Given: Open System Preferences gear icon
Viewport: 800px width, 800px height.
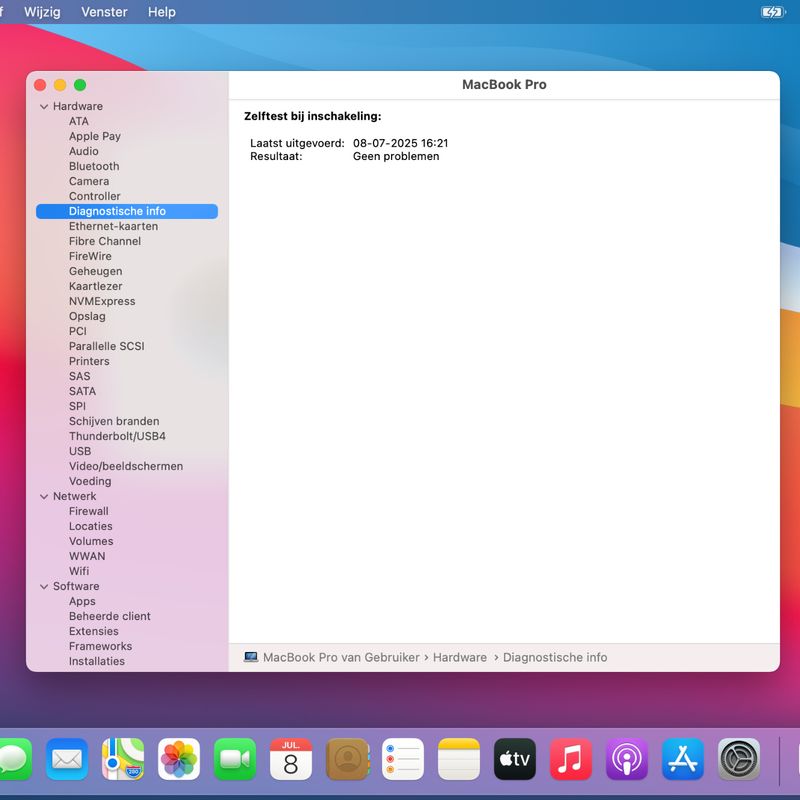Looking at the screenshot, I should 739,759.
